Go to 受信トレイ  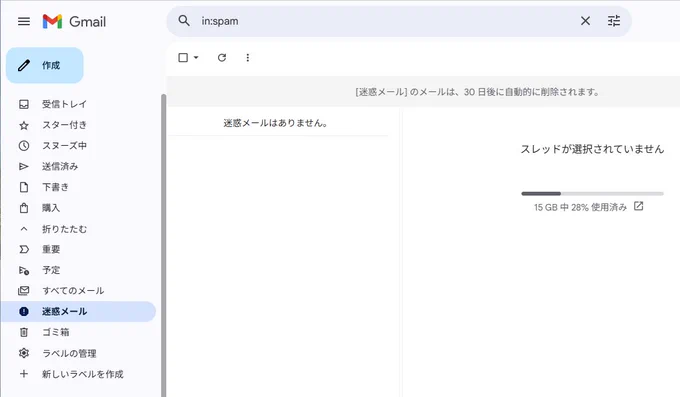coord(64,104)
